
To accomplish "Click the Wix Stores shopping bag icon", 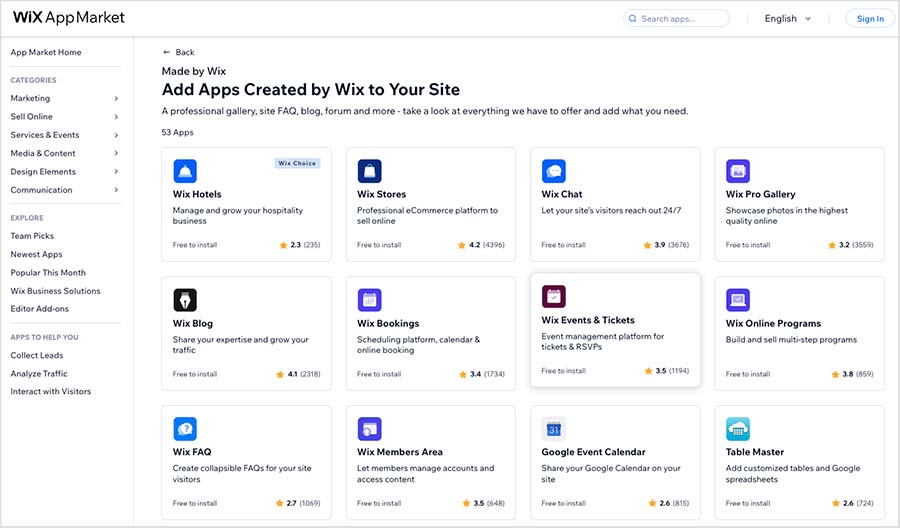I will 369,171.
